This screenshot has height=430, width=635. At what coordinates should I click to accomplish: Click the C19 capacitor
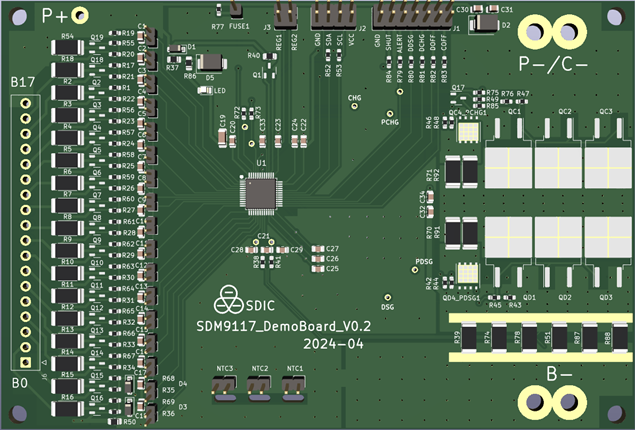(x=222, y=138)
